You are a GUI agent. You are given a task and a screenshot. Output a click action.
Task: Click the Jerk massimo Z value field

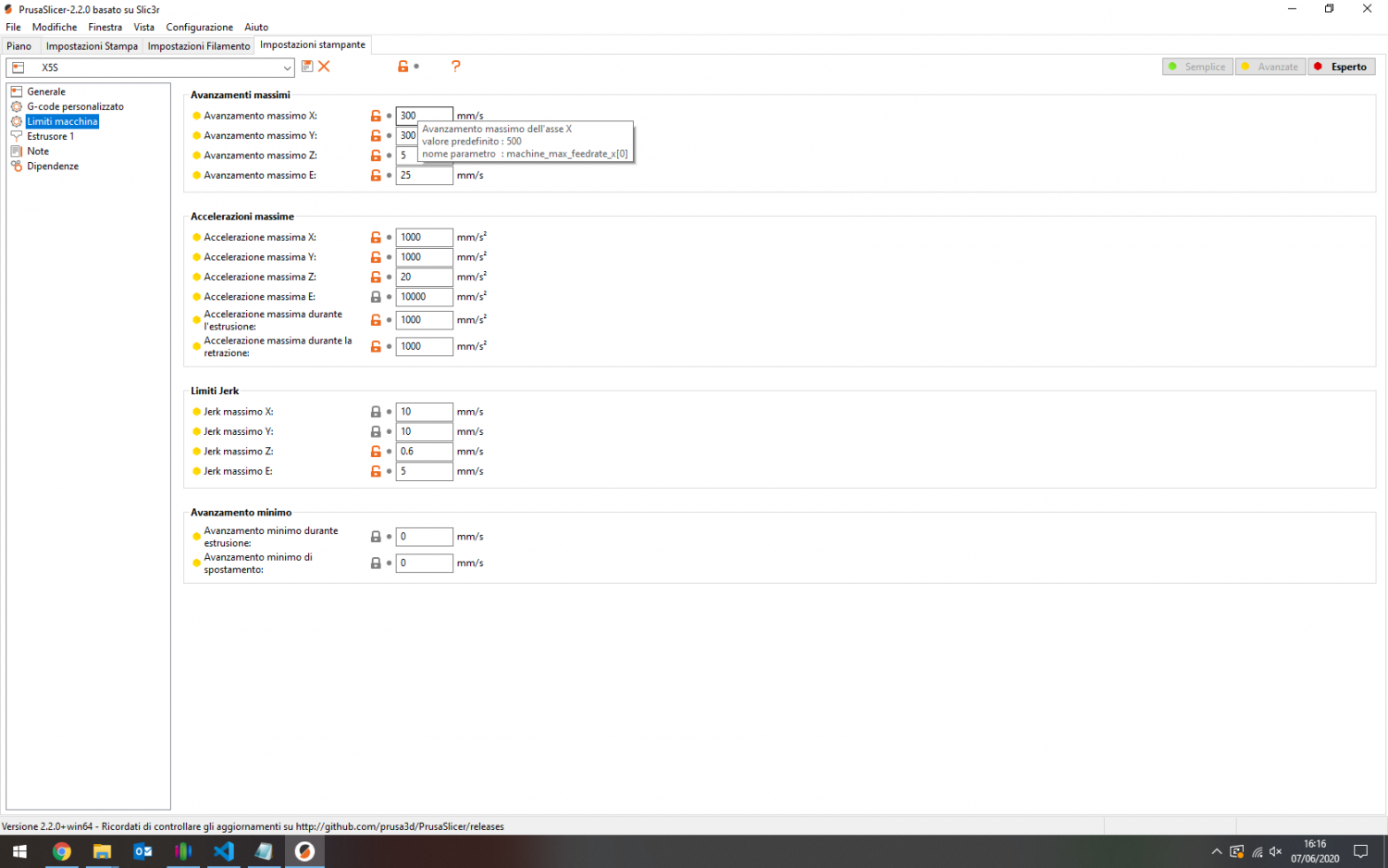pos(425,452)
